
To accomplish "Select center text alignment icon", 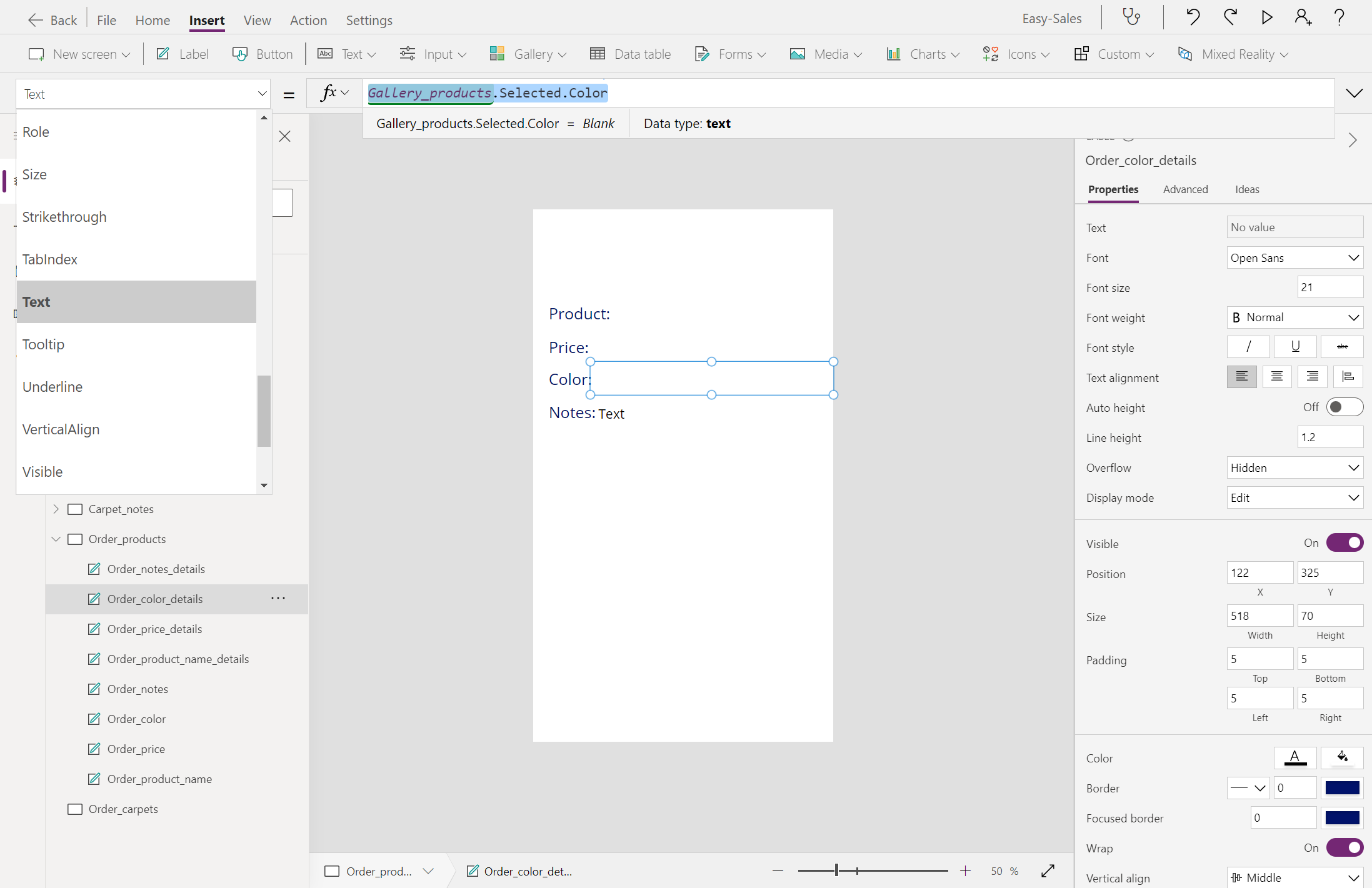I will 1276,377.
